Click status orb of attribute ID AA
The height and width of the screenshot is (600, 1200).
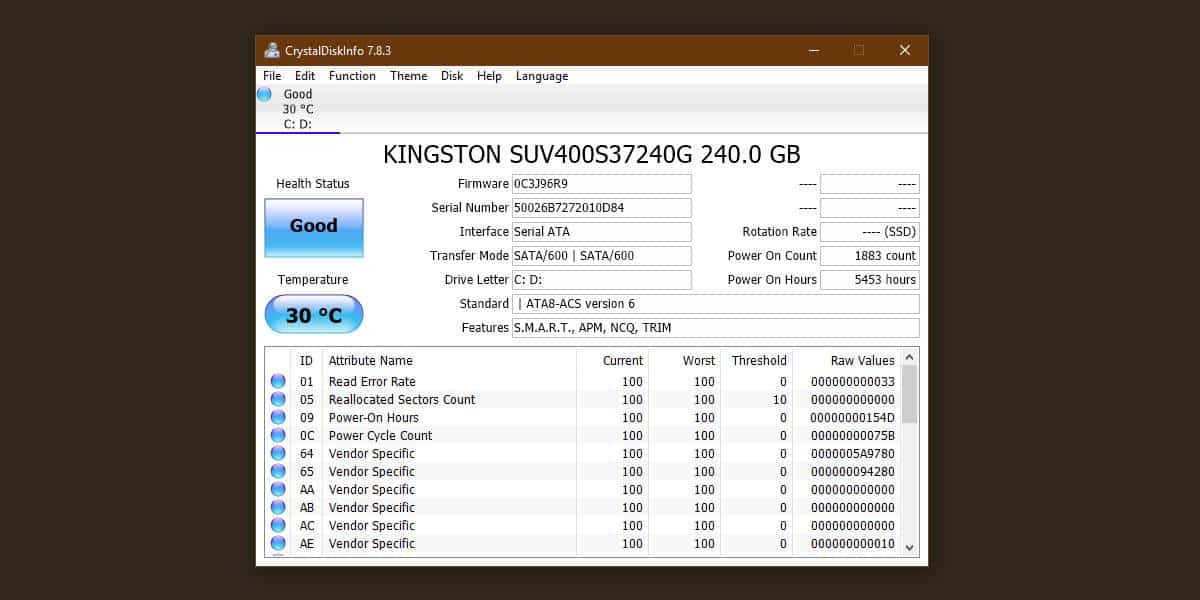pyautogui.click(x=278, y=489)
